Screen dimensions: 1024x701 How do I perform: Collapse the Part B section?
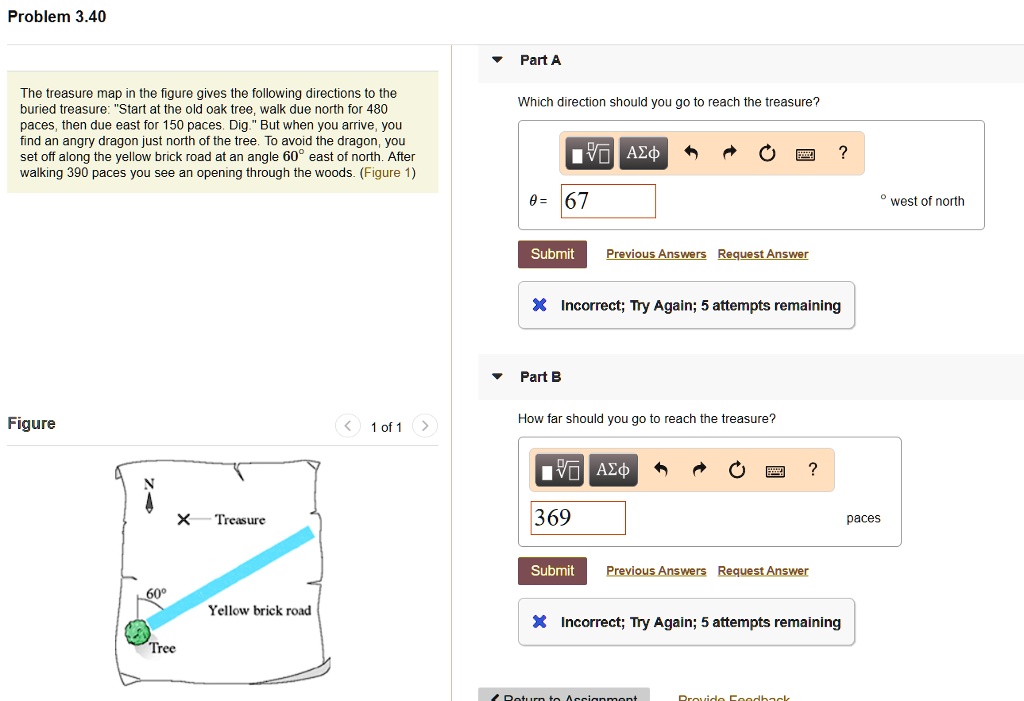pos(497,377)
